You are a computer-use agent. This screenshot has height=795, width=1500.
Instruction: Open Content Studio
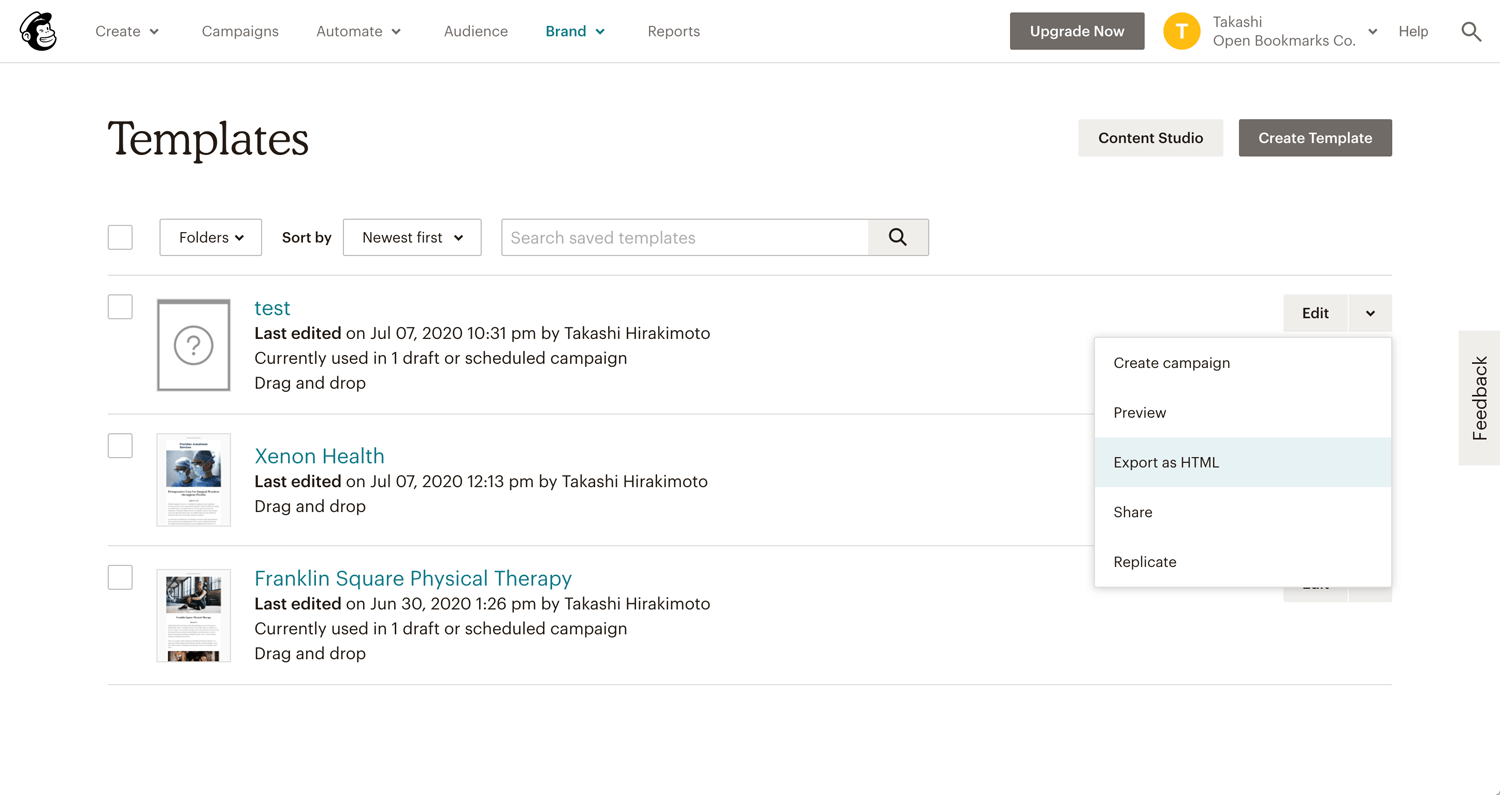pyautogui.click(x=1150, y=138)
